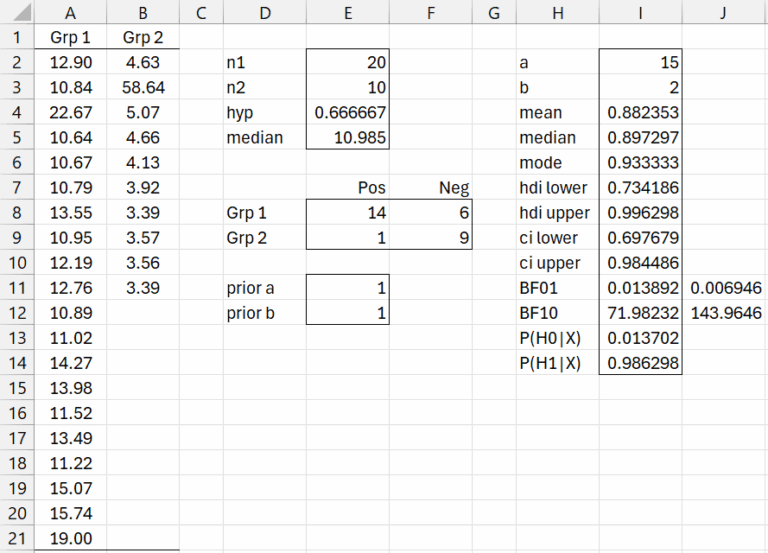Select cell with value 12.90

[x=71, y=62]
